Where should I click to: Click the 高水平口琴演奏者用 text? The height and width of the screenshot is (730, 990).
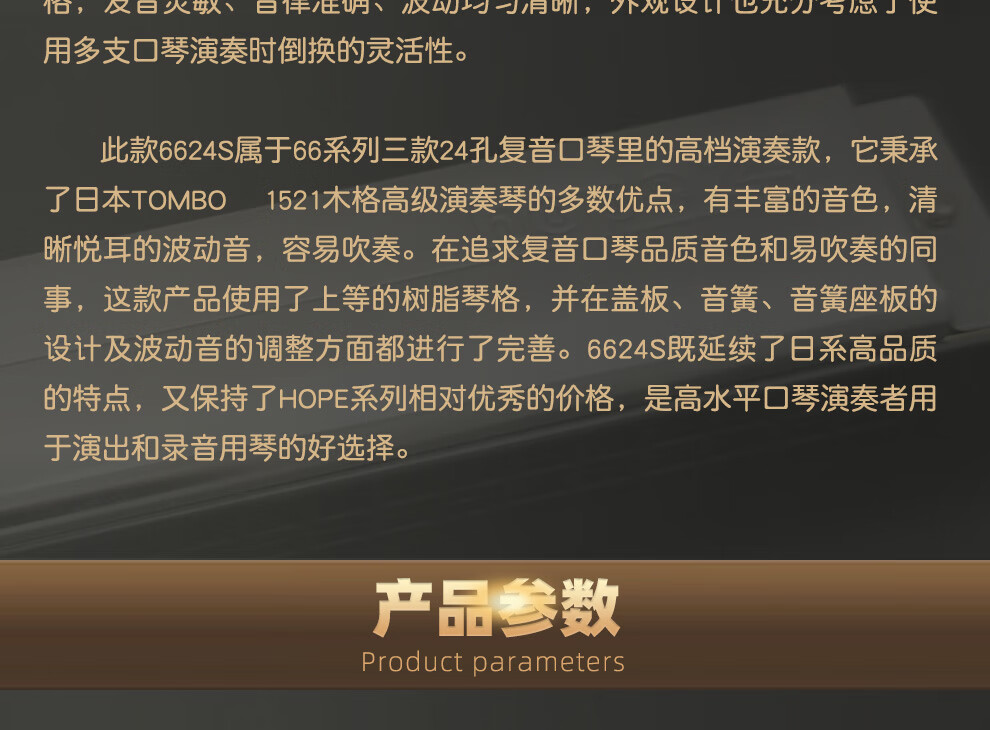pos(805,398)
